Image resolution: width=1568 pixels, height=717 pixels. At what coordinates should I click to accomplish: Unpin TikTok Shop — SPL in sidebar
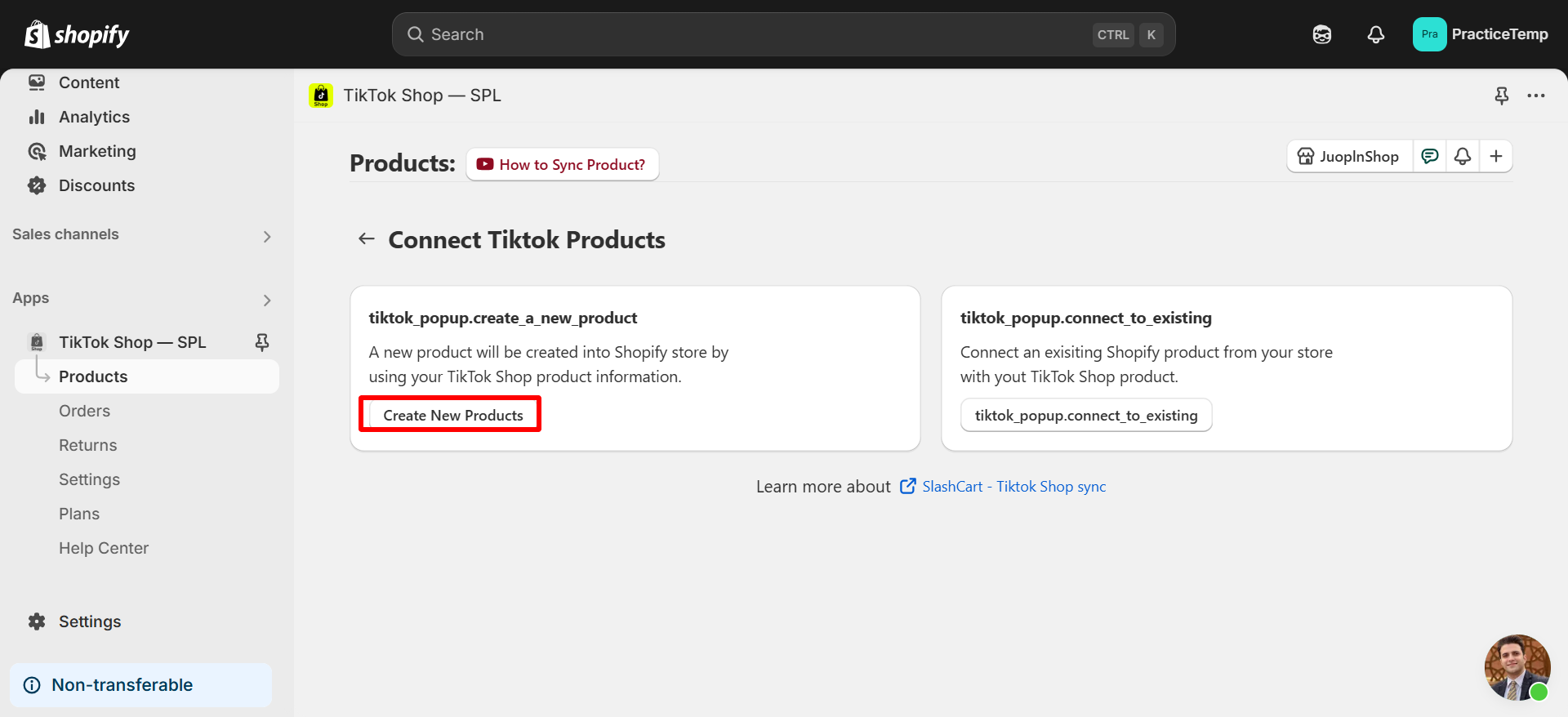(x=262, y=342)
